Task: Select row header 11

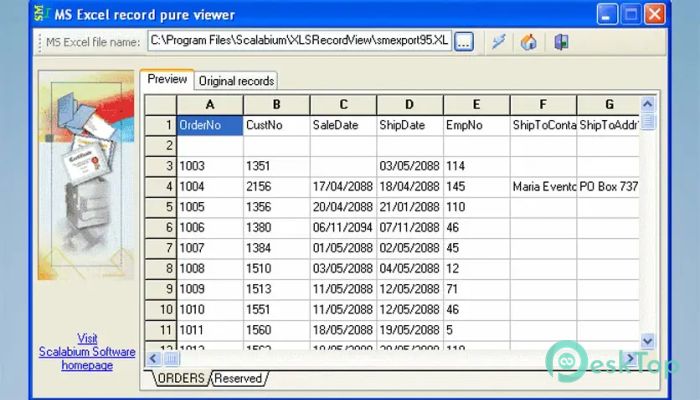Action: pyautogui.click(x=161, y=330)
